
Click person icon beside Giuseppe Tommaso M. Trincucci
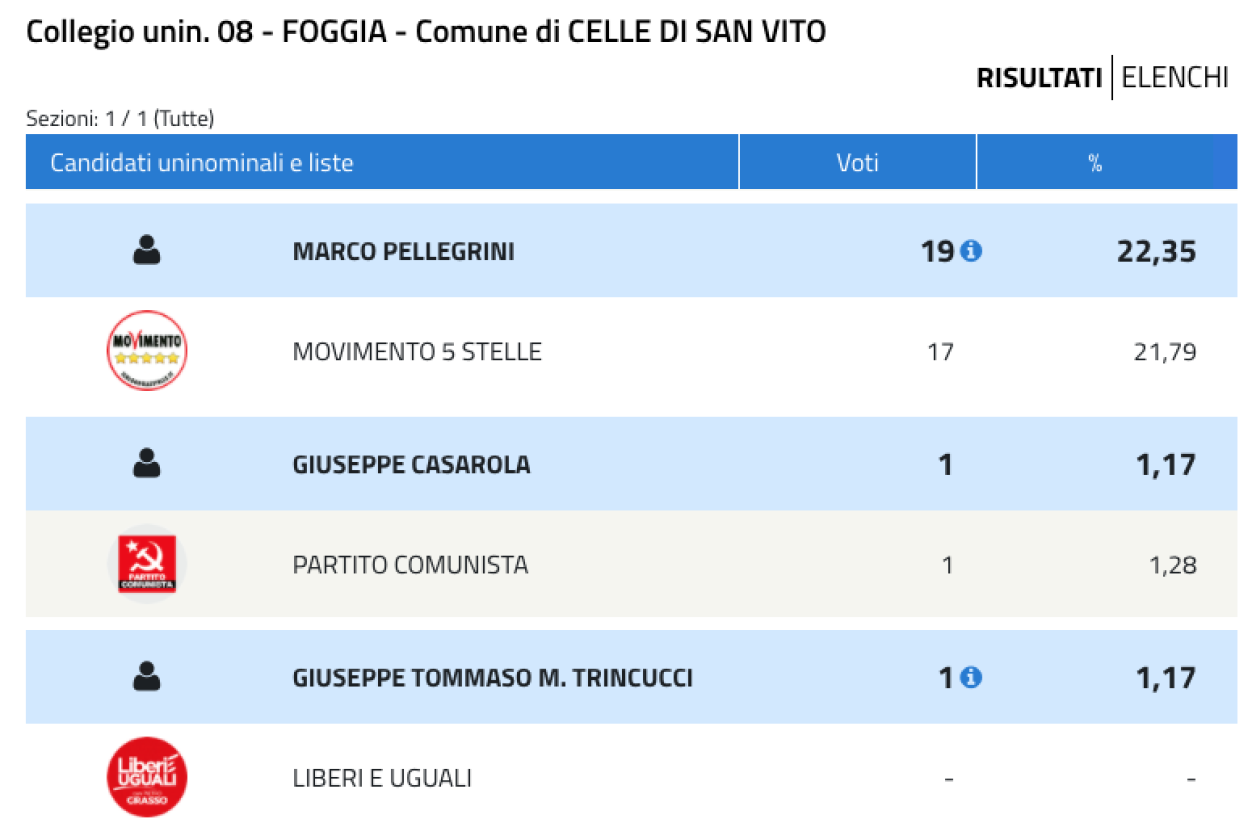point(147,677)
